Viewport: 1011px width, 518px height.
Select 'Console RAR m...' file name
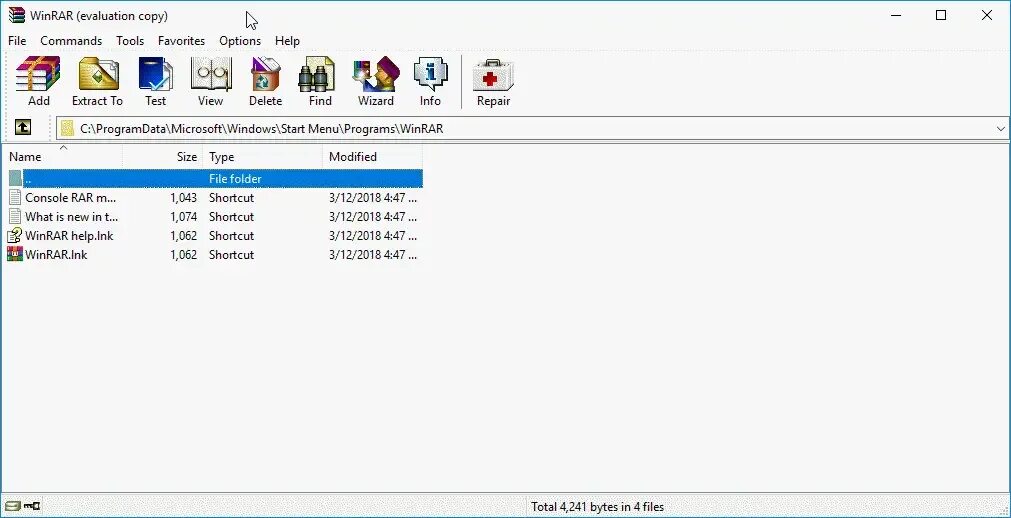click(70, 197)
